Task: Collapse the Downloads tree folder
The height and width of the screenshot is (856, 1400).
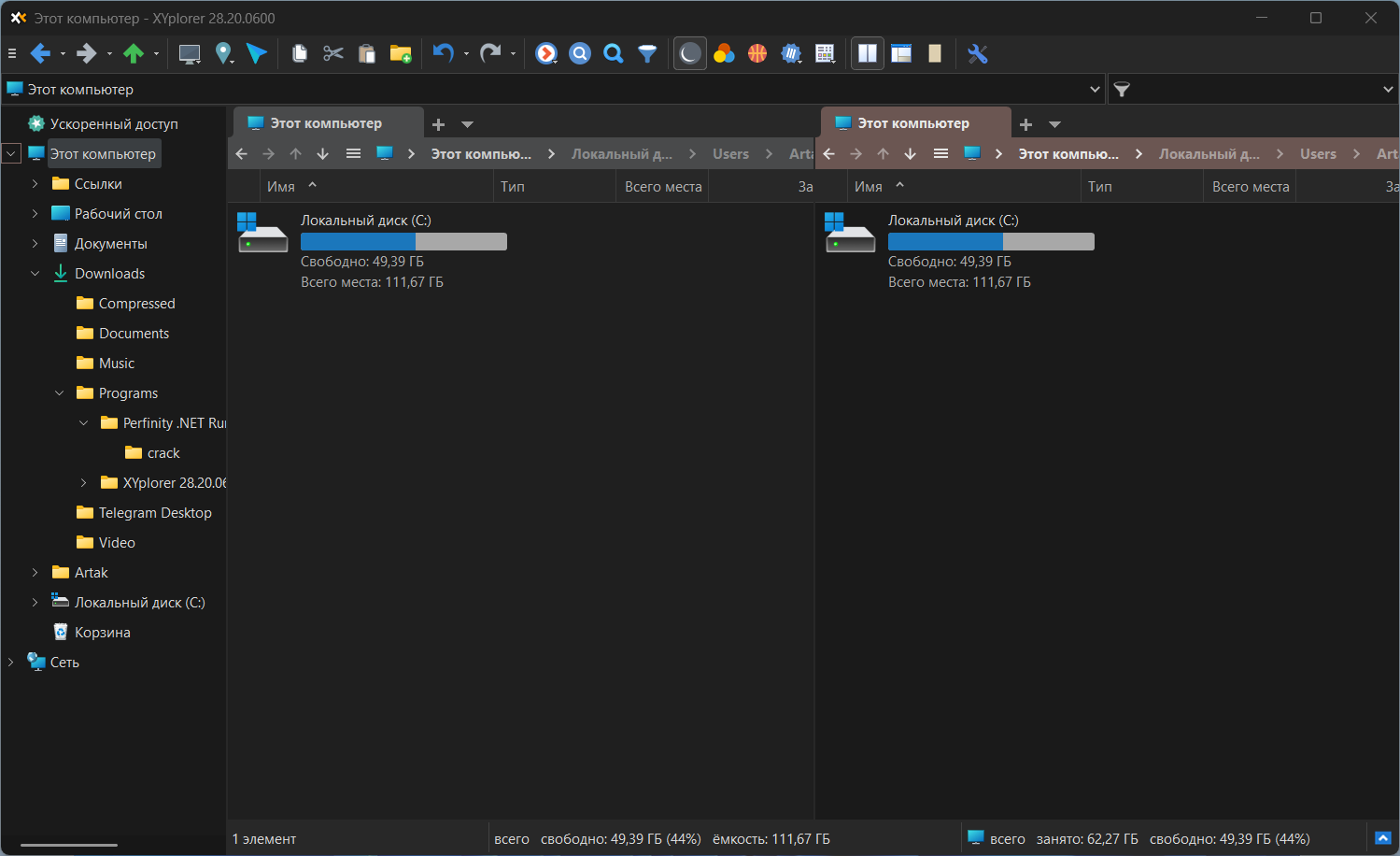Action: 35,274
